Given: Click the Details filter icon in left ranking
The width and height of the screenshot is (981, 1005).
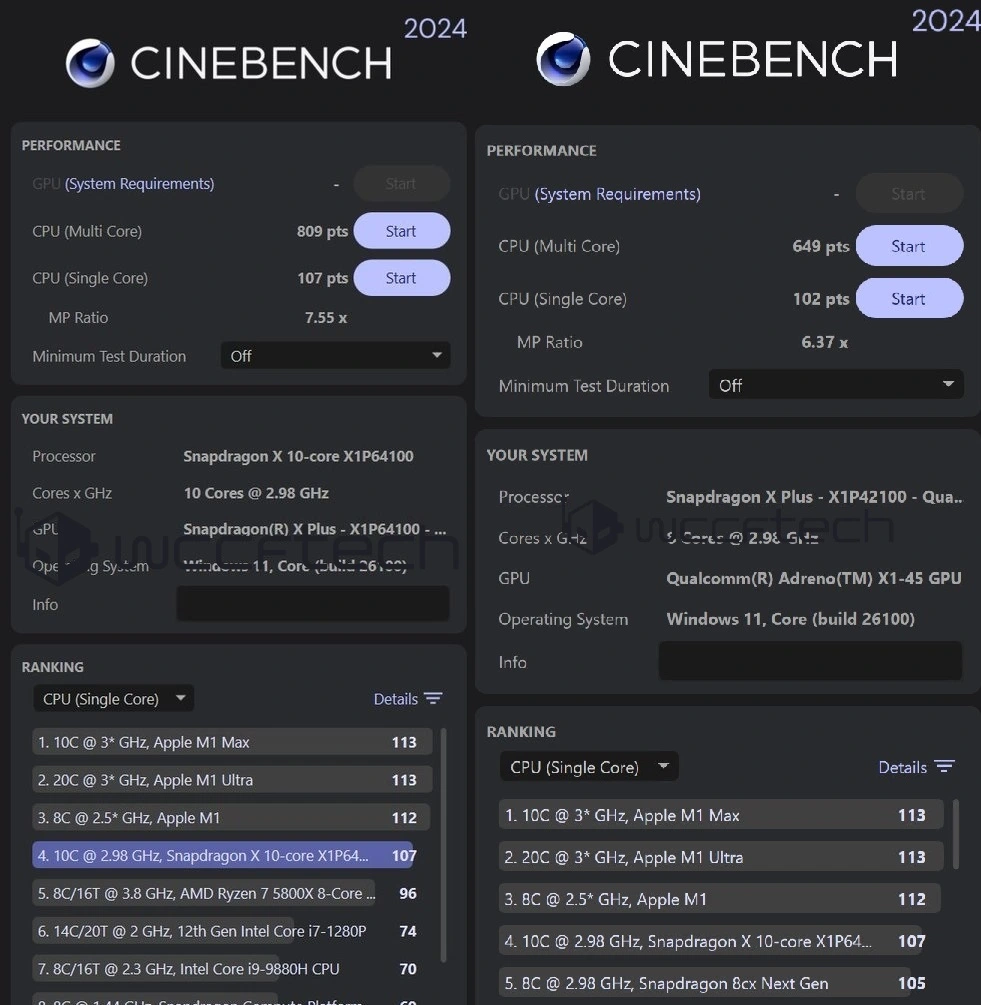Looking at the screenshot, I should 433,699.
